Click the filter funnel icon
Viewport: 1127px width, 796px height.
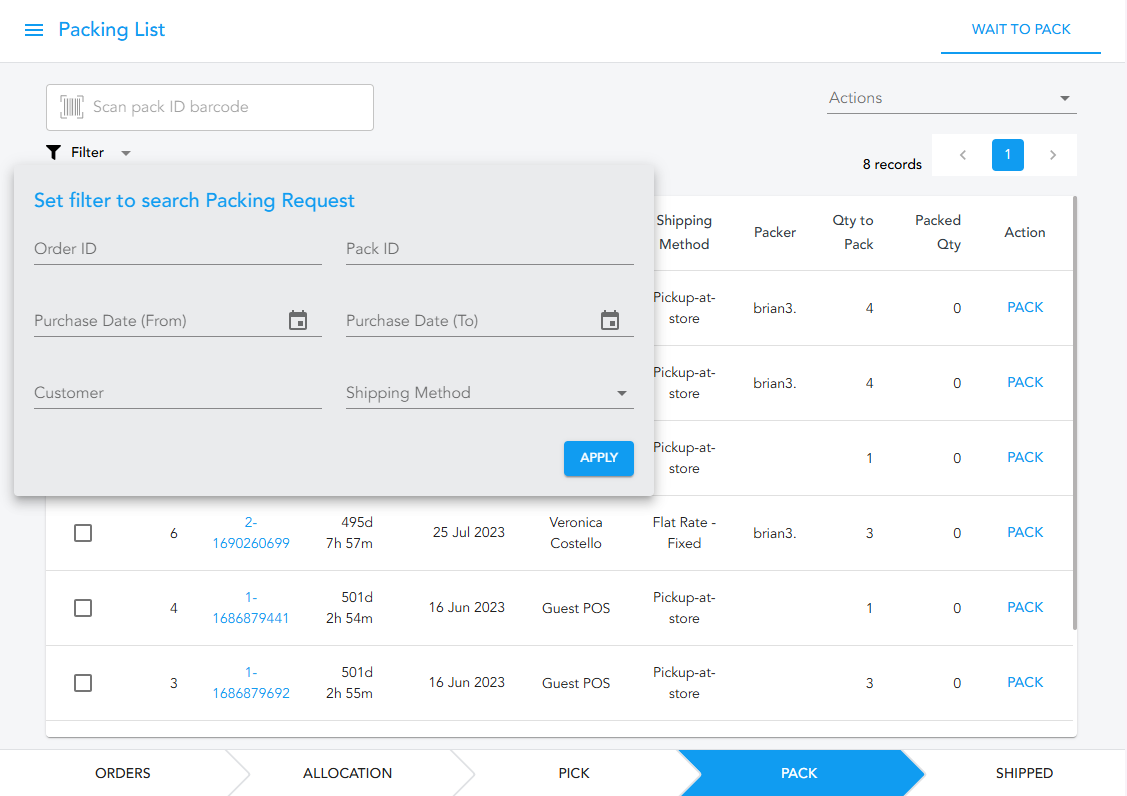coord(54,152)
